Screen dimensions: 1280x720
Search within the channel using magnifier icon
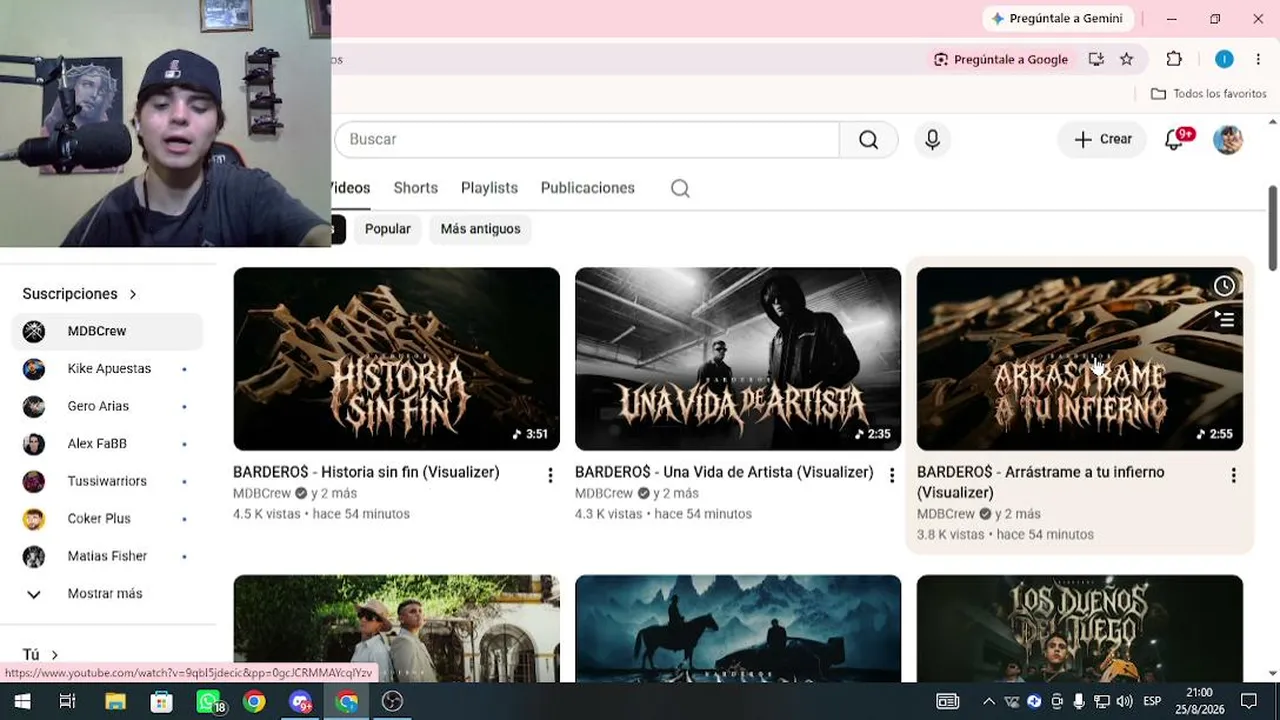click(x=680, y=189)
